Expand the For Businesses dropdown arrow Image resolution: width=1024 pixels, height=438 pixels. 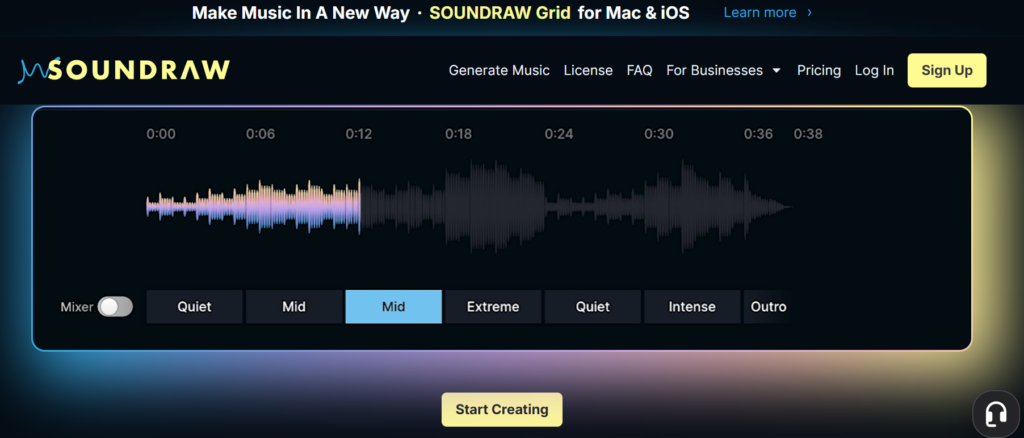pyautogui.click(x=776, y=70)
